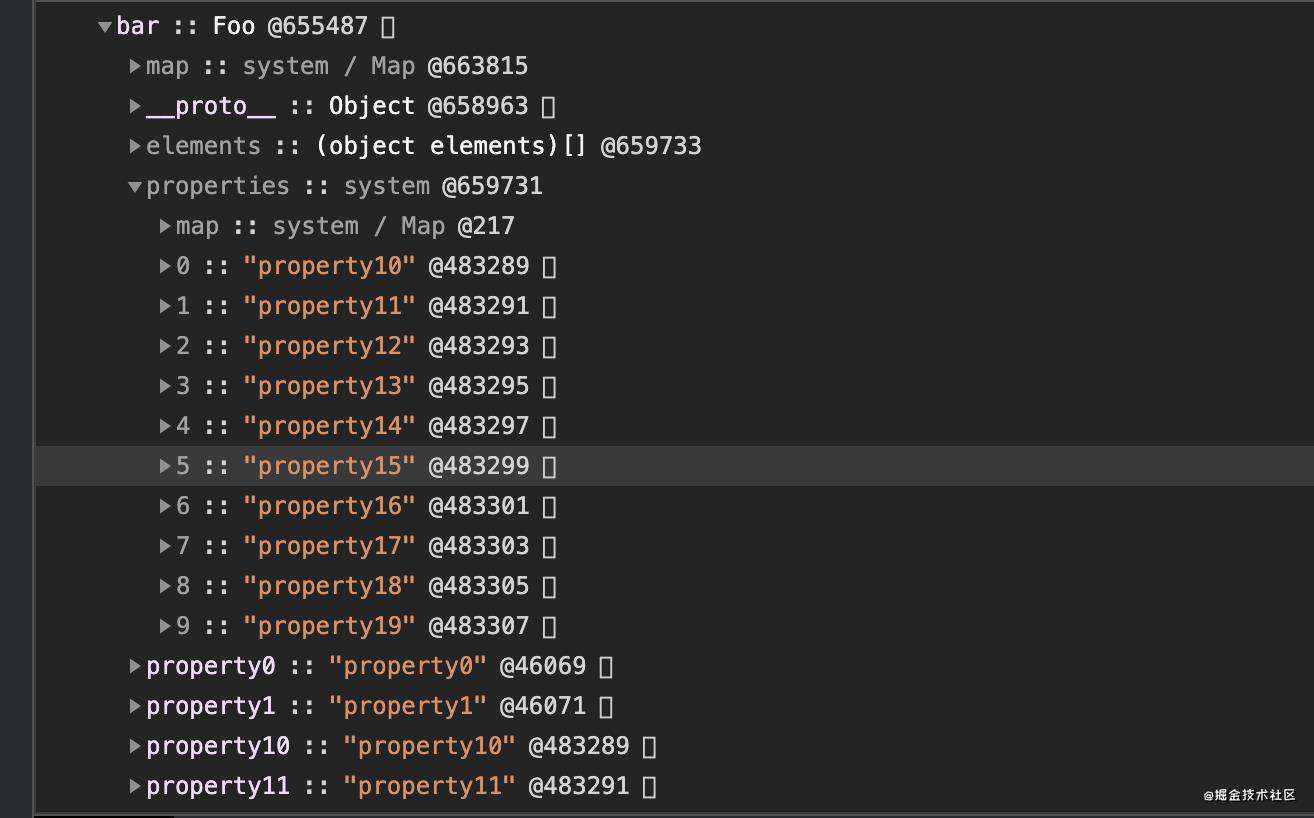Viewport: 1314px width, 818px height.
Task: Expand the property0 :: "property0" node
Action: pos(135,666)
